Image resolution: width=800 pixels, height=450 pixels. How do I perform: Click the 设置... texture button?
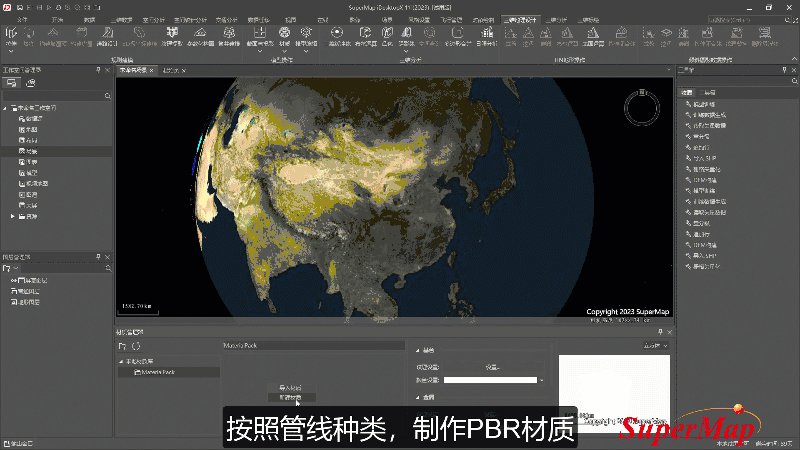point(492,367)
